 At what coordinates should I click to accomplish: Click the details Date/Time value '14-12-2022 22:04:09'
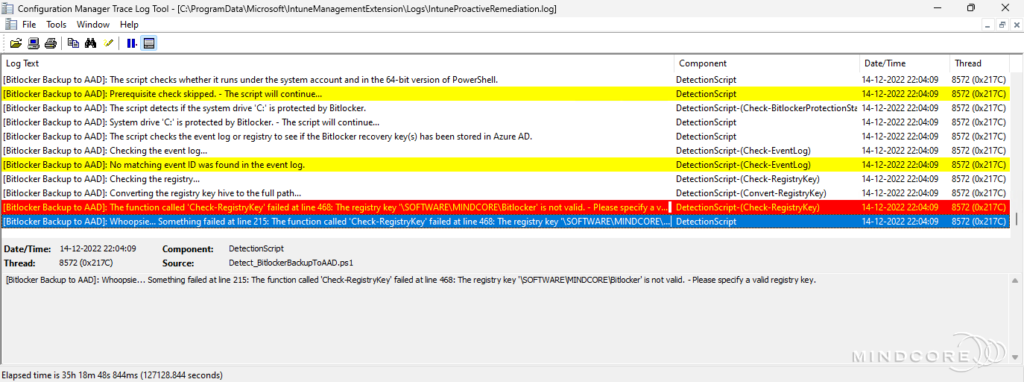point(98,249)
